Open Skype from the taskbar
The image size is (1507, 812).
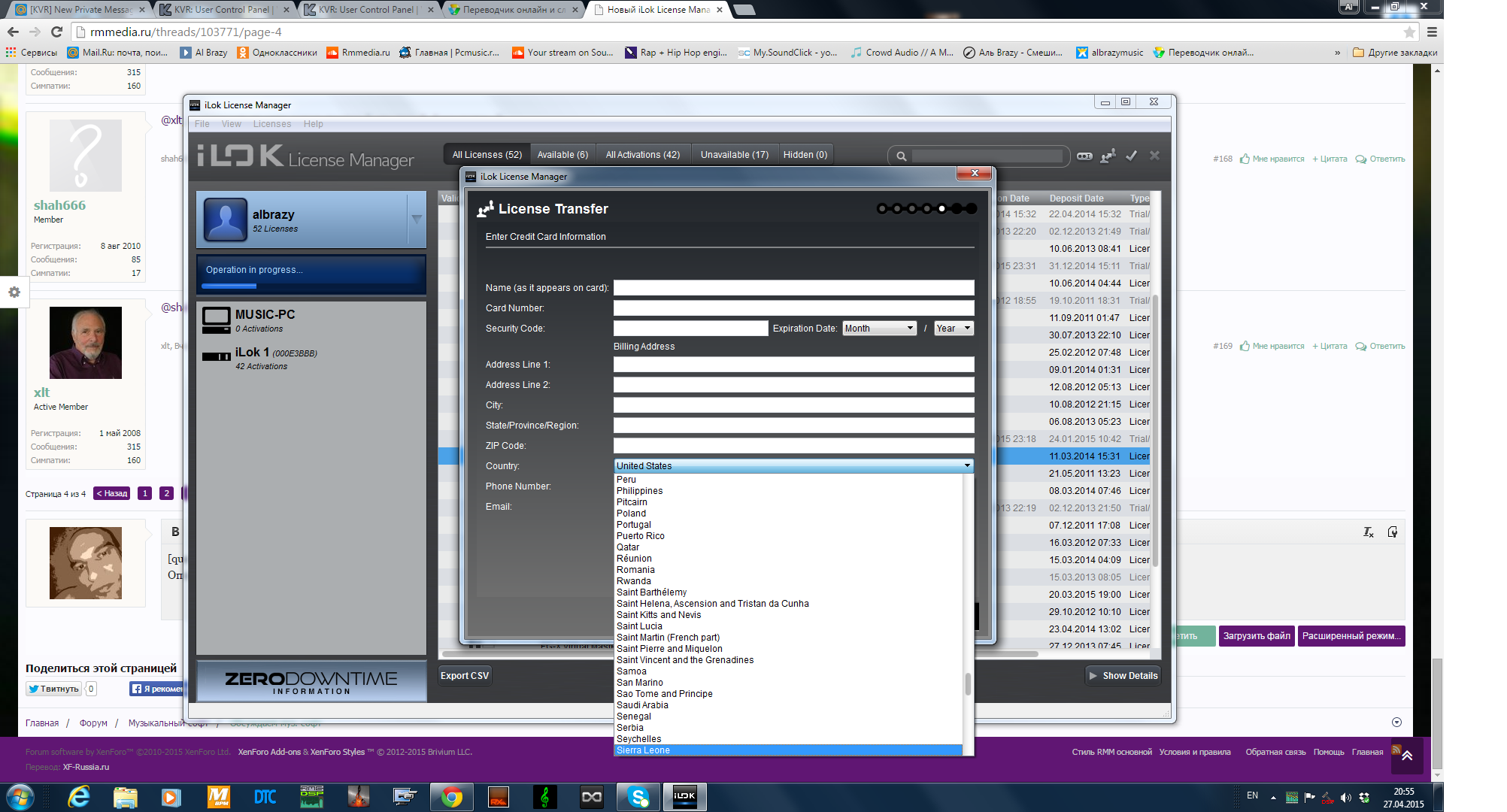638,796
